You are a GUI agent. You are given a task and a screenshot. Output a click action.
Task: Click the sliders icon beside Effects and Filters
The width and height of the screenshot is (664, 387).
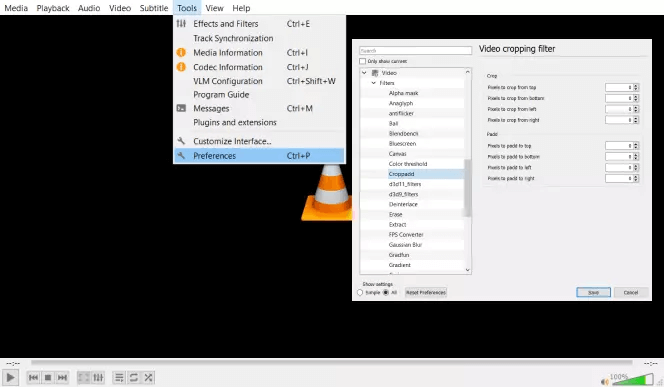[181, 24]
